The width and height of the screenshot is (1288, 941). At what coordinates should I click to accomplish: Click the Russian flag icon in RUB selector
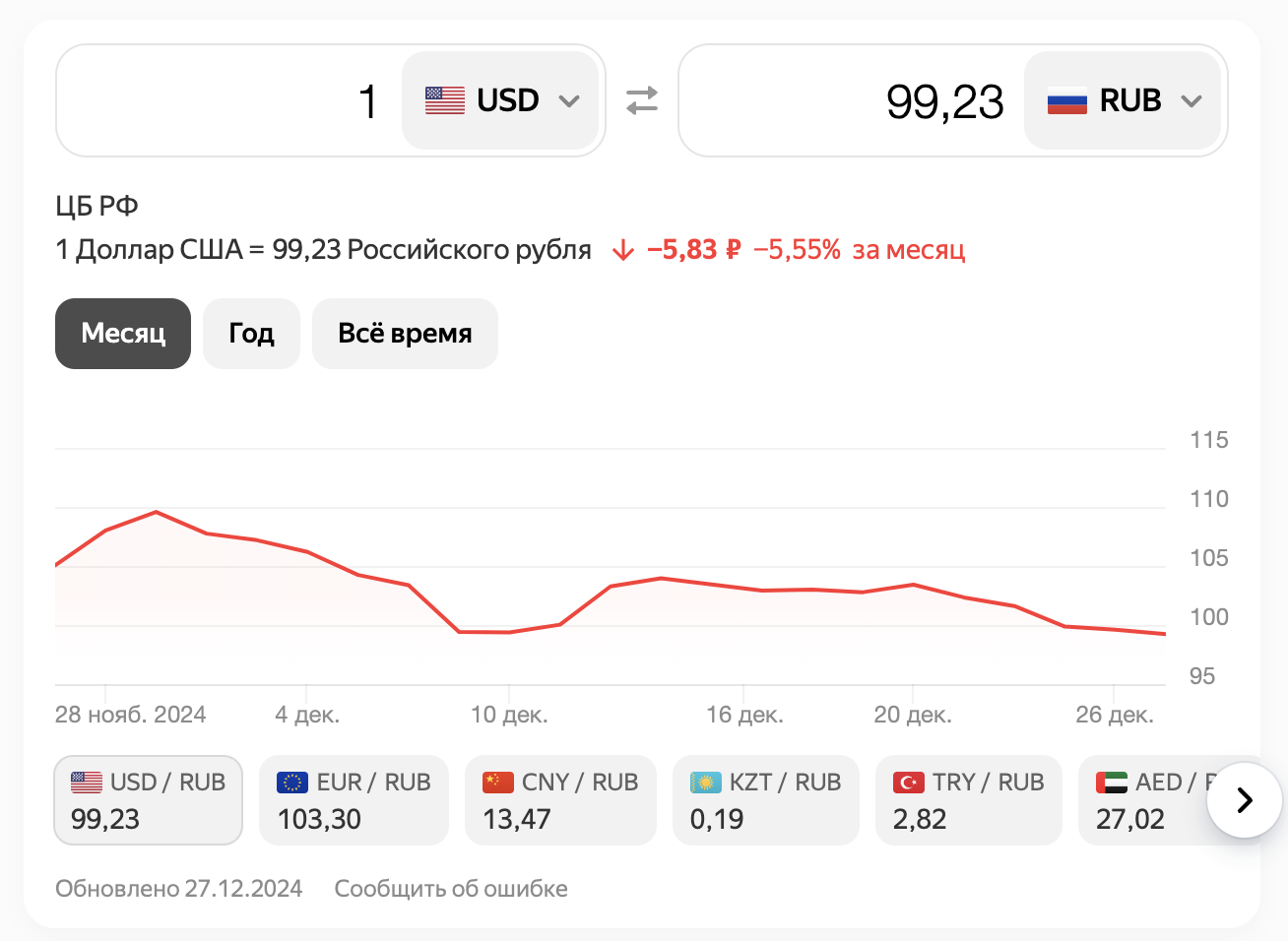[x=1067, y=100]
